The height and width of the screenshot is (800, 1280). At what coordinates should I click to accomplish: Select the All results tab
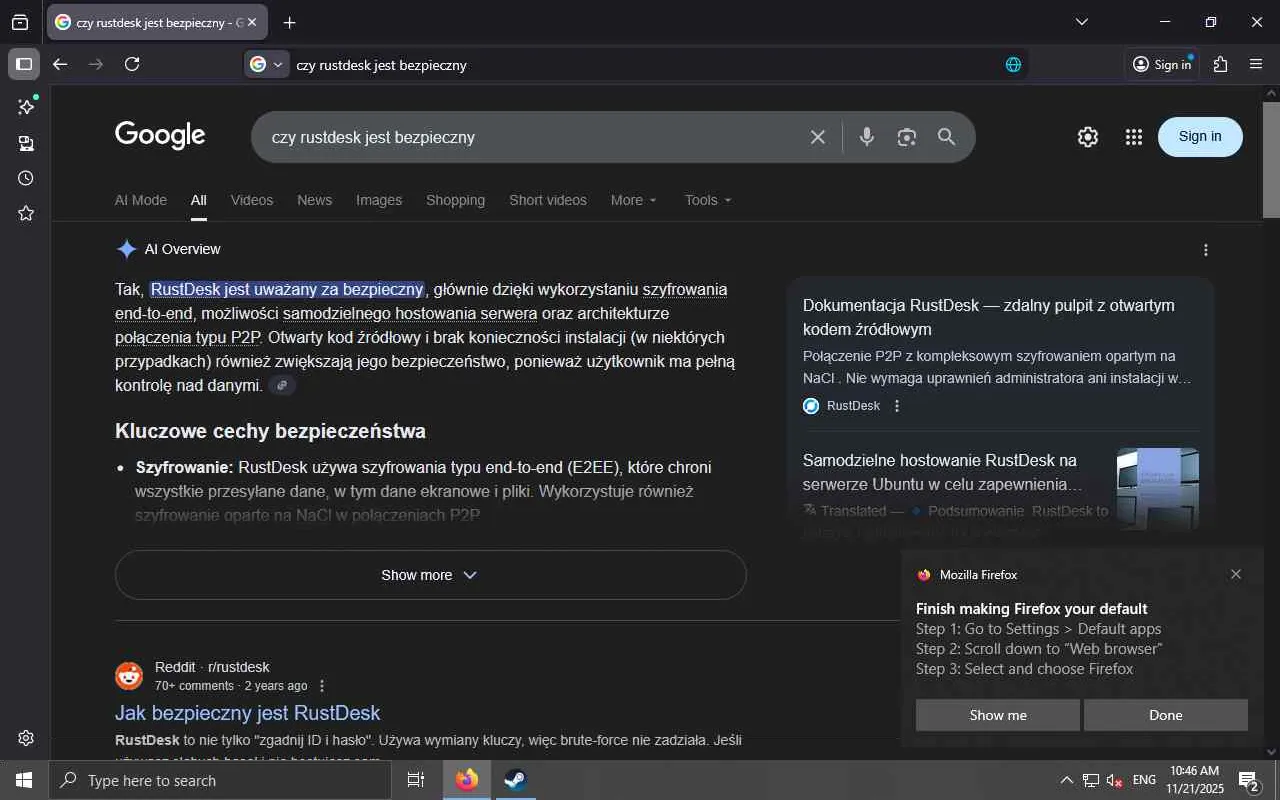click(199, 200)
